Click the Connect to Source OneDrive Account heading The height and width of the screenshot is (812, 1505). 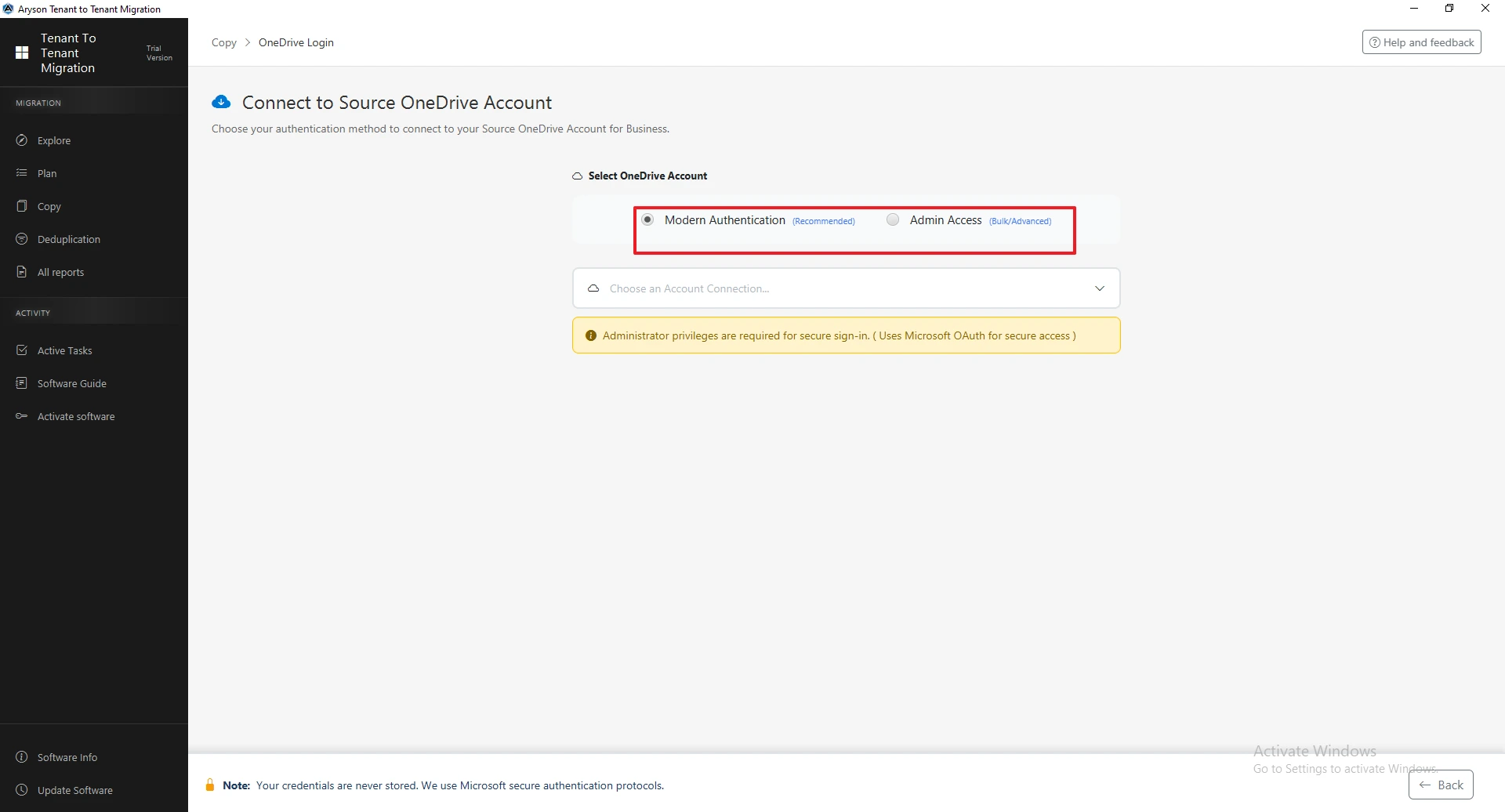pyautogui.click(x=397, y=103)
